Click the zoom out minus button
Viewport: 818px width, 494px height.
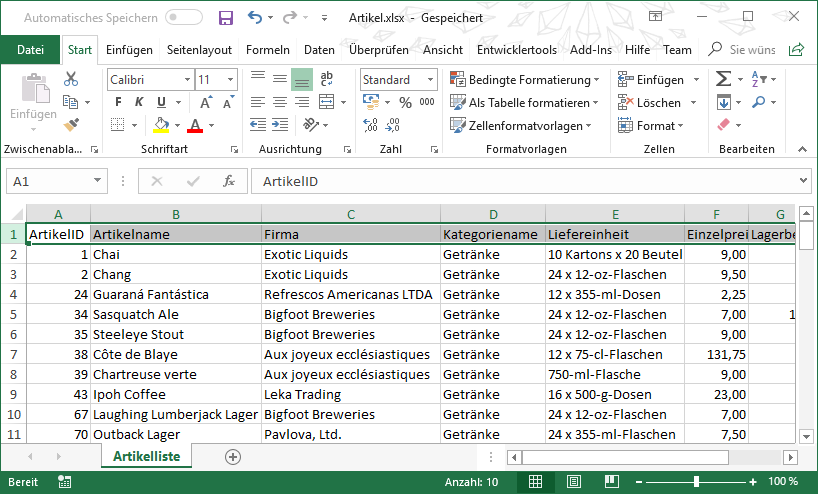(x=639, y=482)
